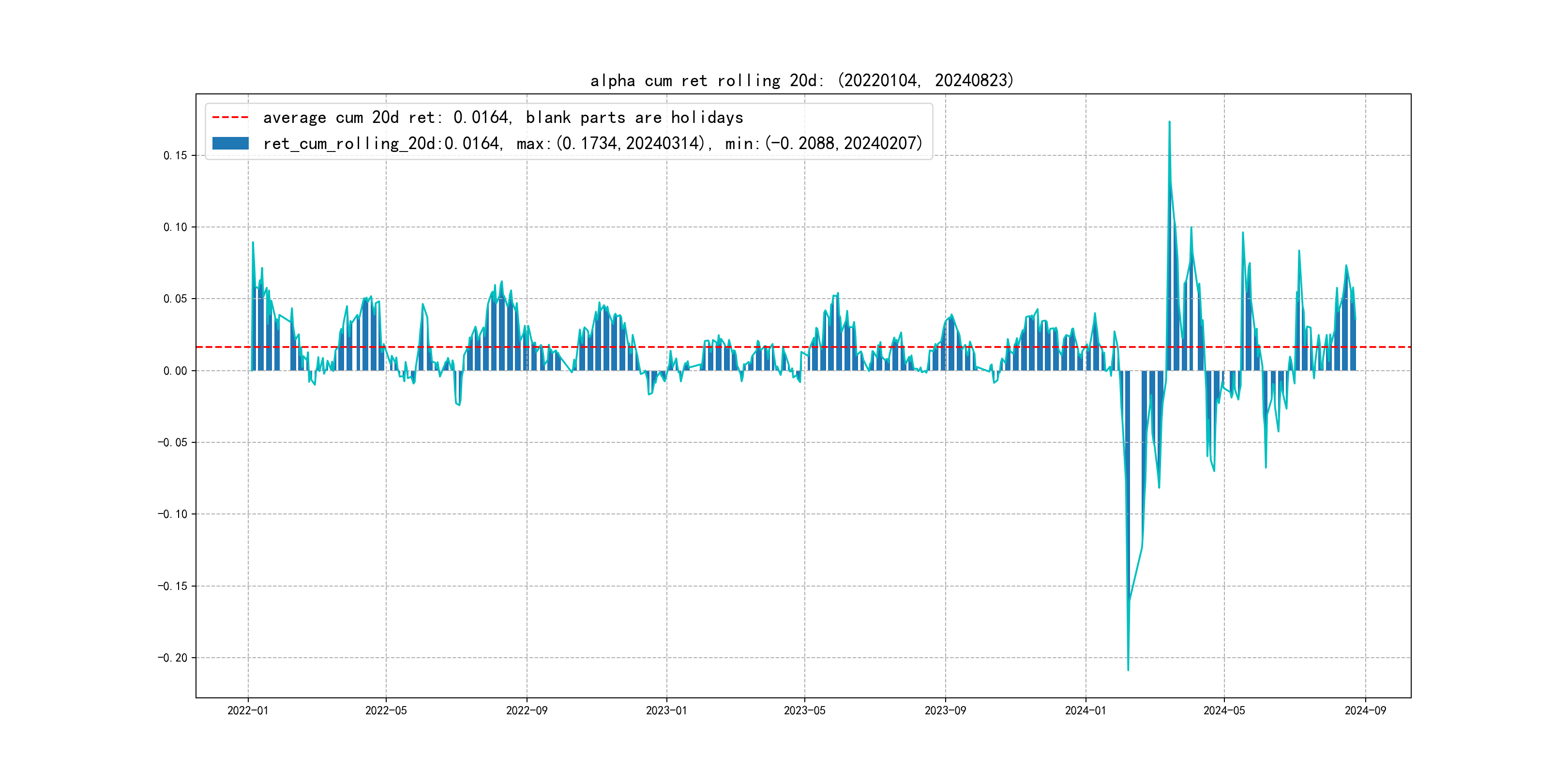Click the -0.20 y-axis tick label

click(x=173, y=657)
